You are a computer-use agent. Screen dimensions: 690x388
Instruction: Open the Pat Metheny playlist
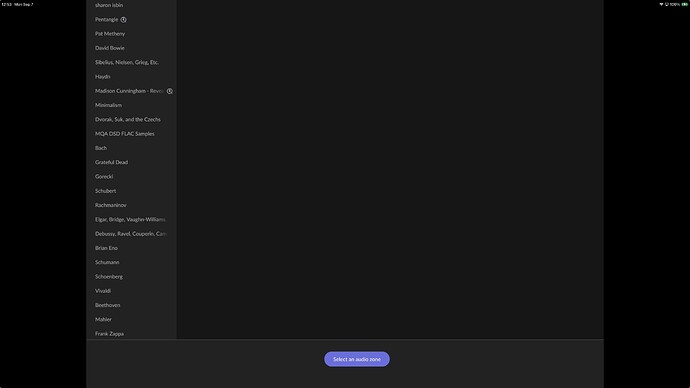click(x=110, y=33)
